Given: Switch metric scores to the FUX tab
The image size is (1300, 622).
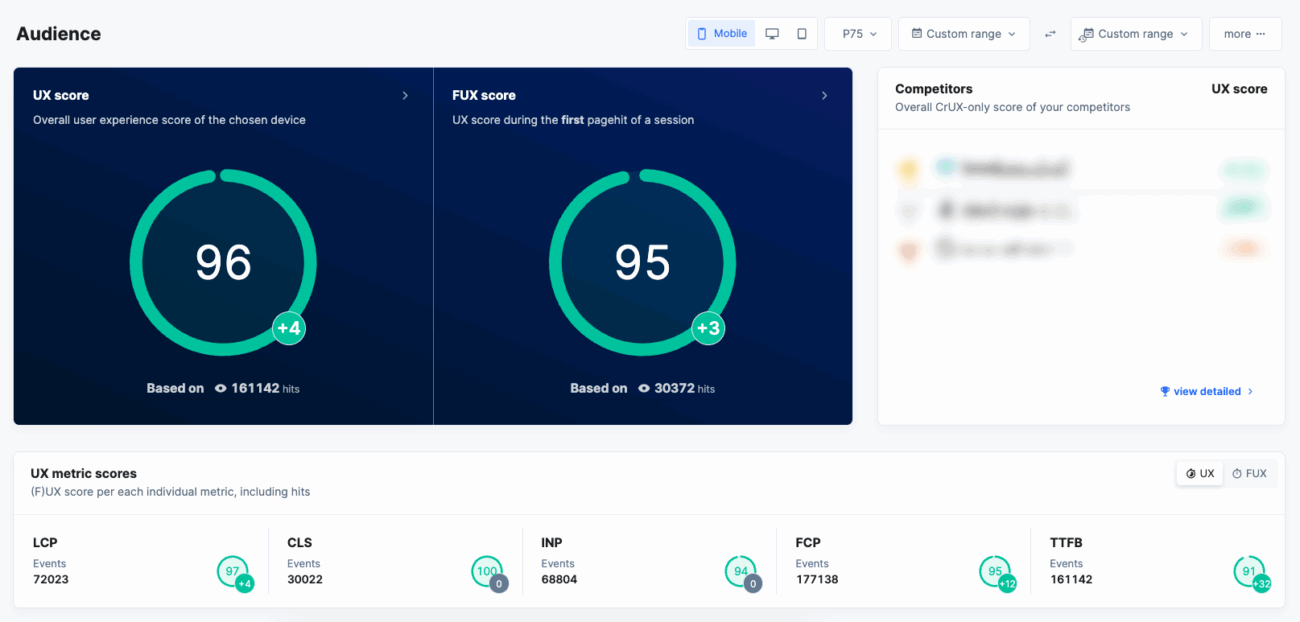Looking at the screenshot, I should (x=1249, y=474).
